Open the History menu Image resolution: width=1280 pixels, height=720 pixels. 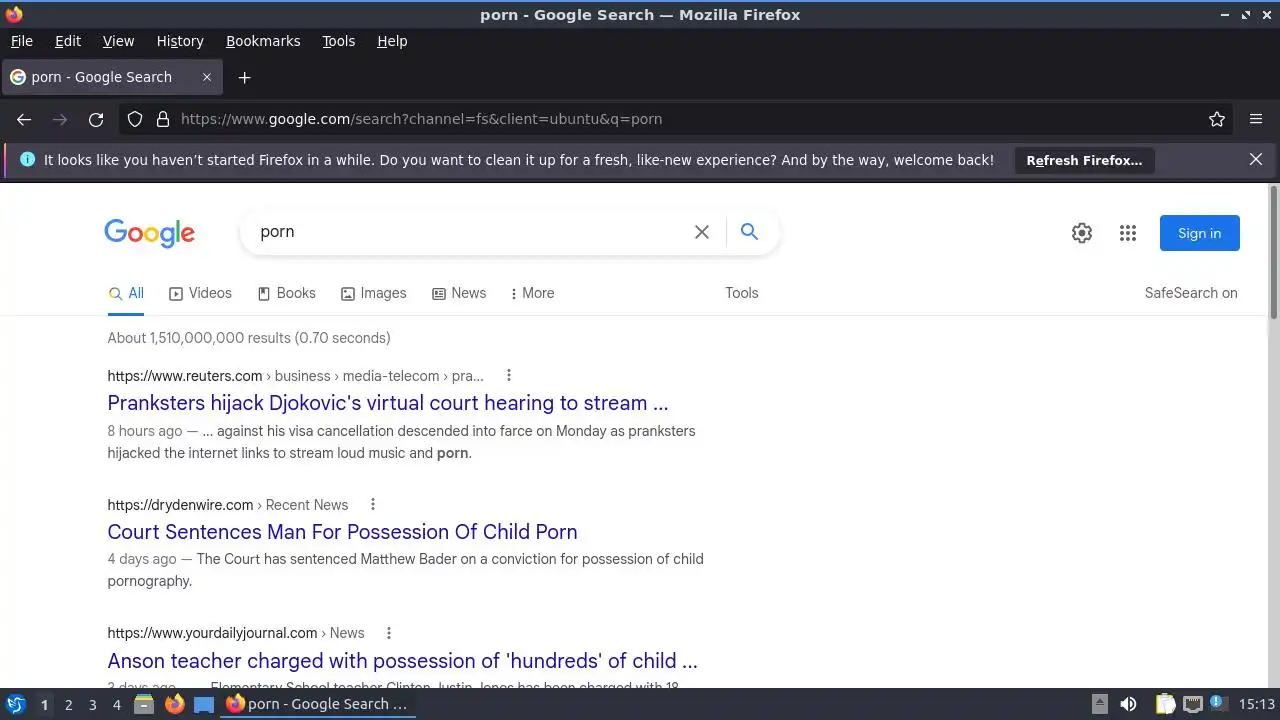180,41
